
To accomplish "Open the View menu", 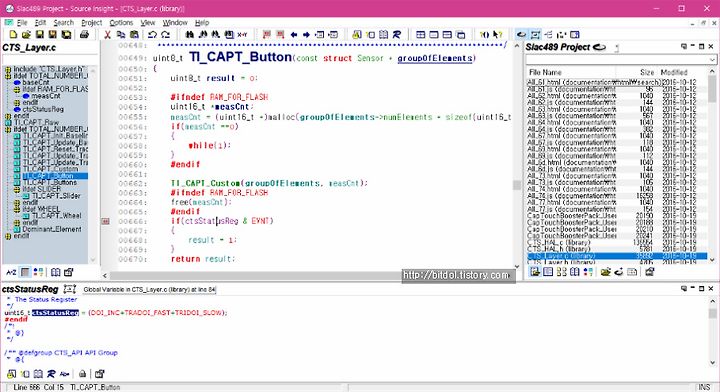I will (x=147, y=22).
